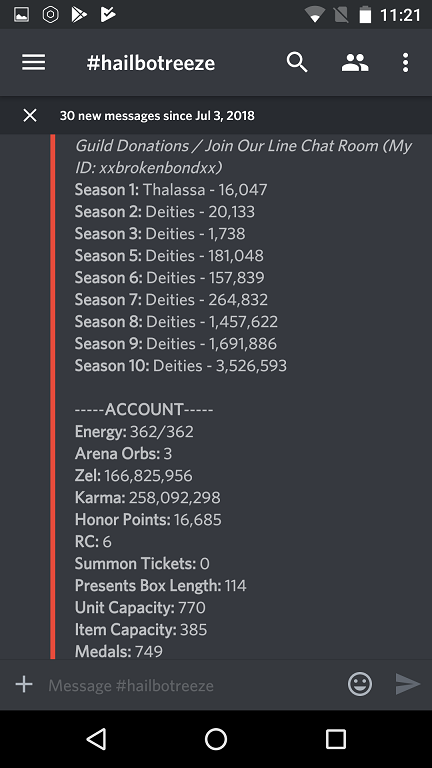Tap the plus attachment icon
Viewport: 432px width, 768px height.
24,684
